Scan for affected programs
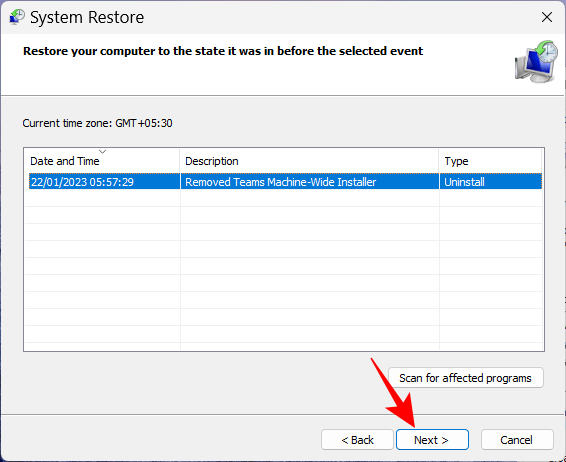The width and height of the screenshot is (566, 462). (x=466, y=378)
